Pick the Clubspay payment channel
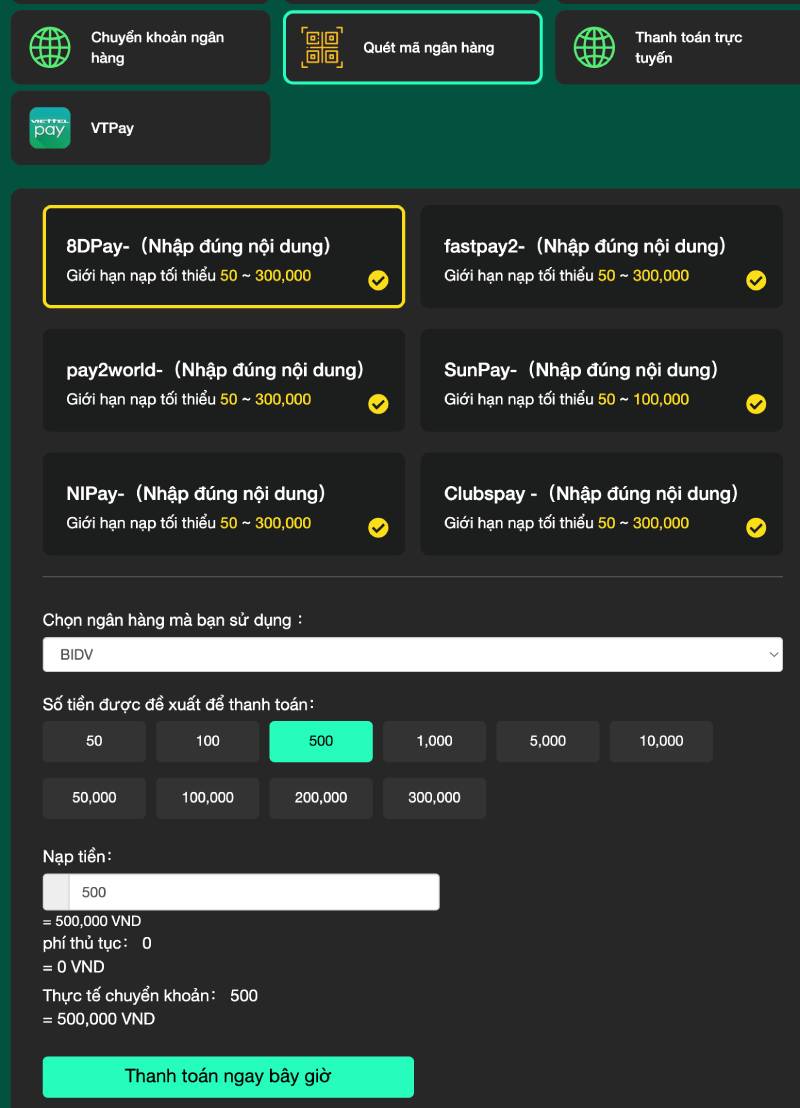This screenshot has height=1108, width=800. 601,504
